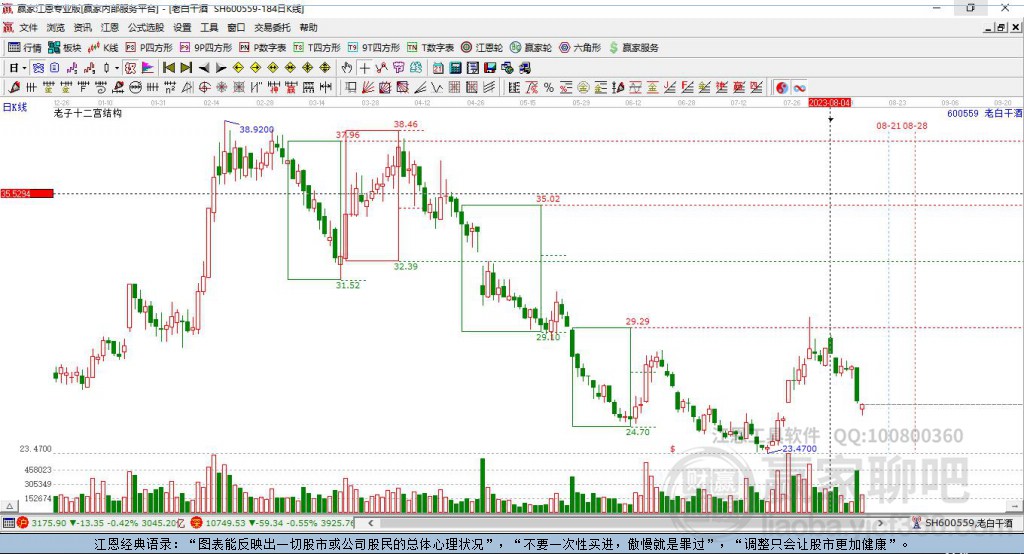Click the 600559 stock code label
Viewport: 1024px width, 554px height.
coord(963,113)
